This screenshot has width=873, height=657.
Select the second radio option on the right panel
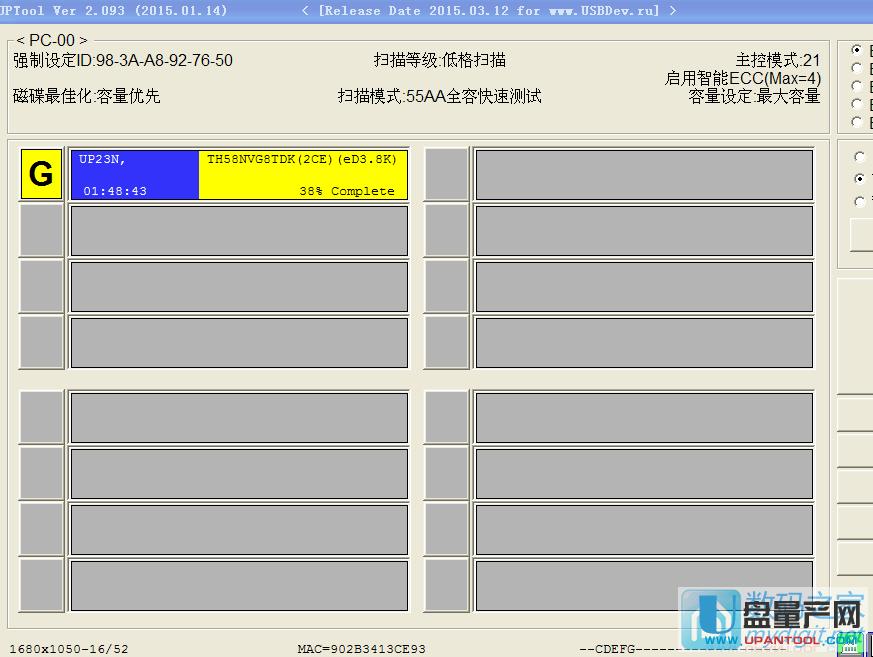tap(857, 67)
